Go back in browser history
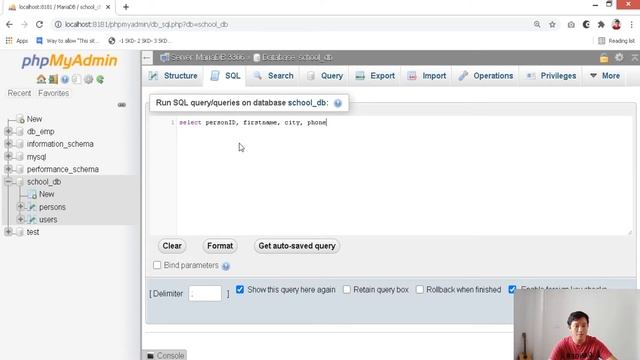Screen dimensions: 640x360 point(9,24)
